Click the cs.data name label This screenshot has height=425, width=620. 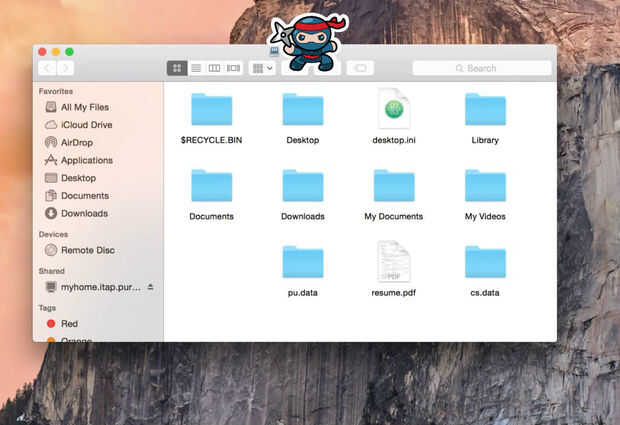click(485, 293)
